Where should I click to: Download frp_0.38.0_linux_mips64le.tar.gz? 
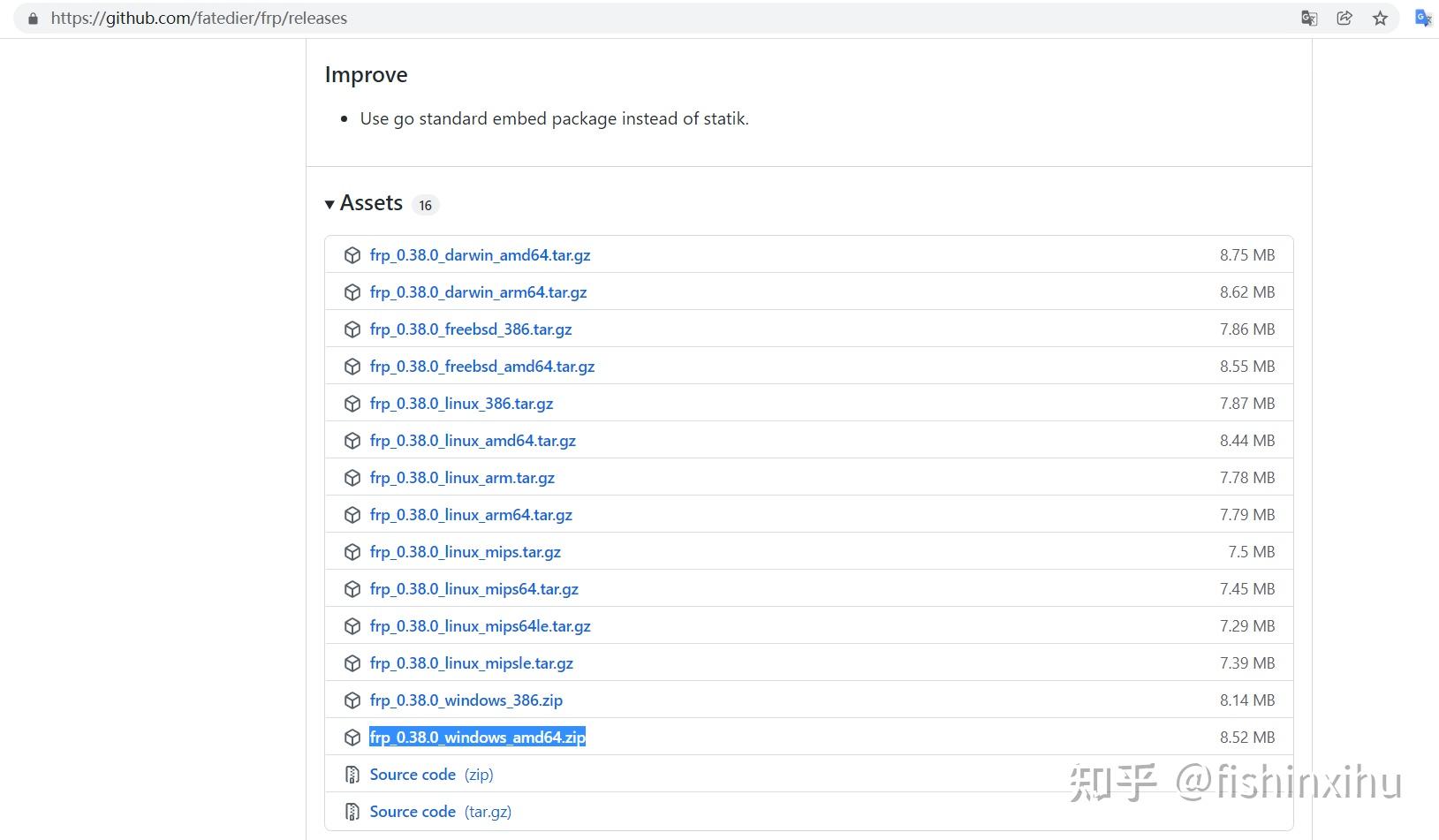[481, 625]
